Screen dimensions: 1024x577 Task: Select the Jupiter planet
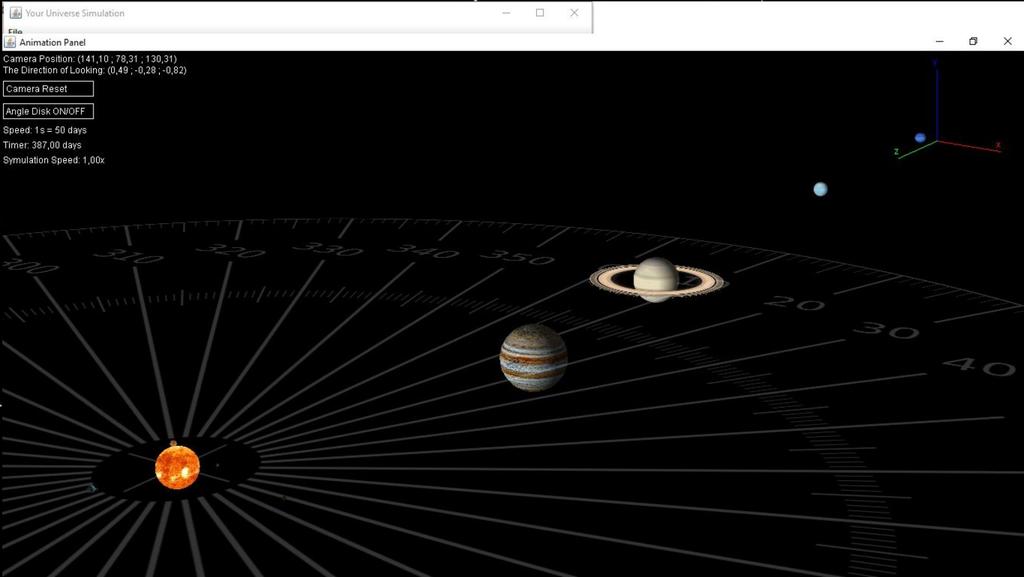(x=534, y=358)
